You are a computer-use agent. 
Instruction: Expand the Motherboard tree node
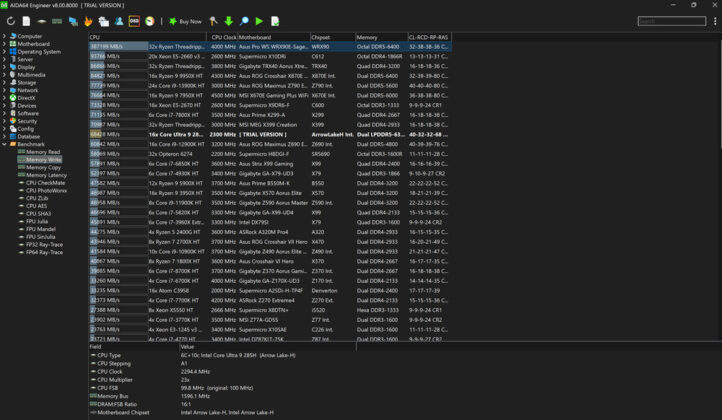coord(4,44)
